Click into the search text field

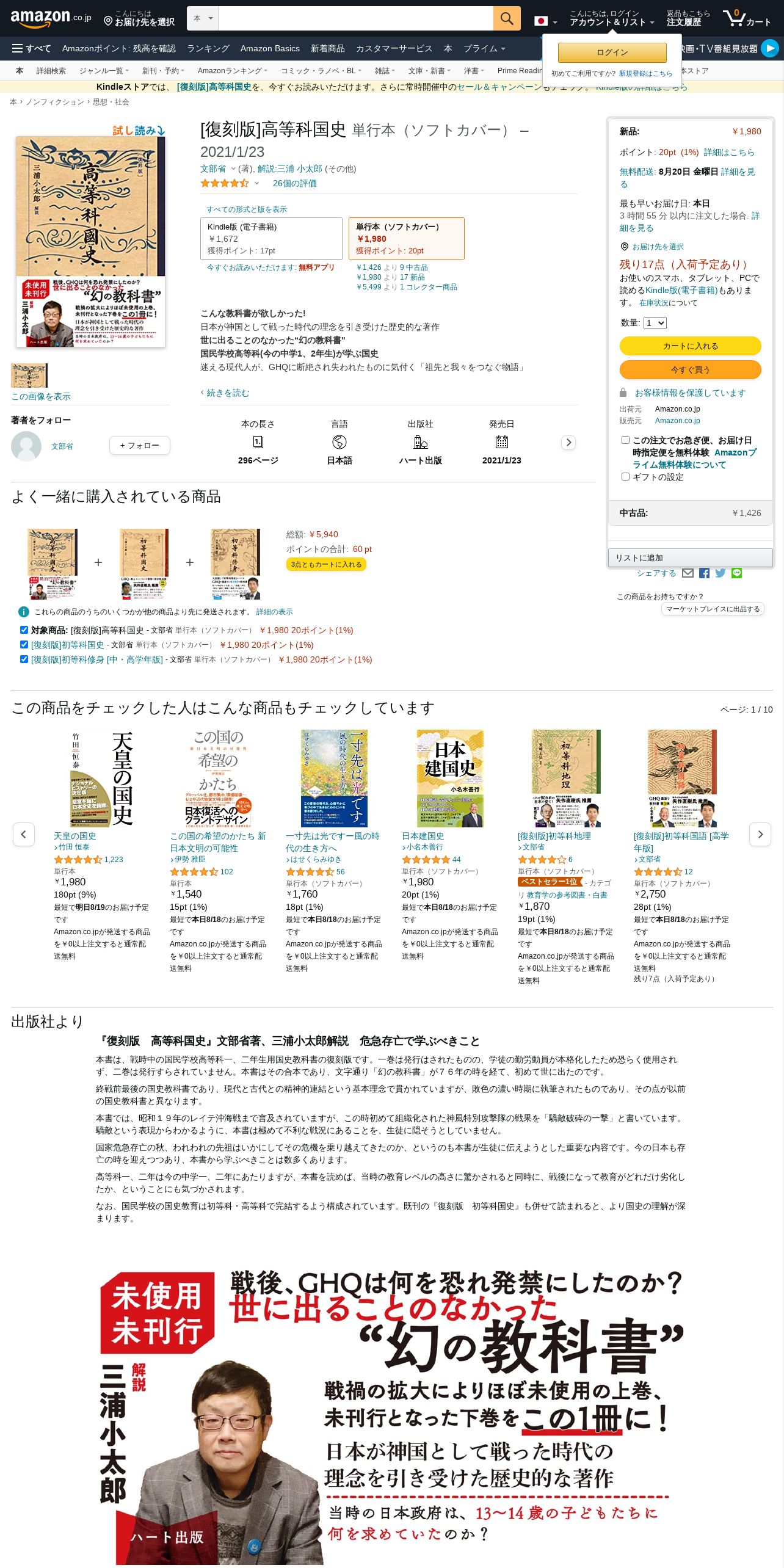tap(355, 18)
